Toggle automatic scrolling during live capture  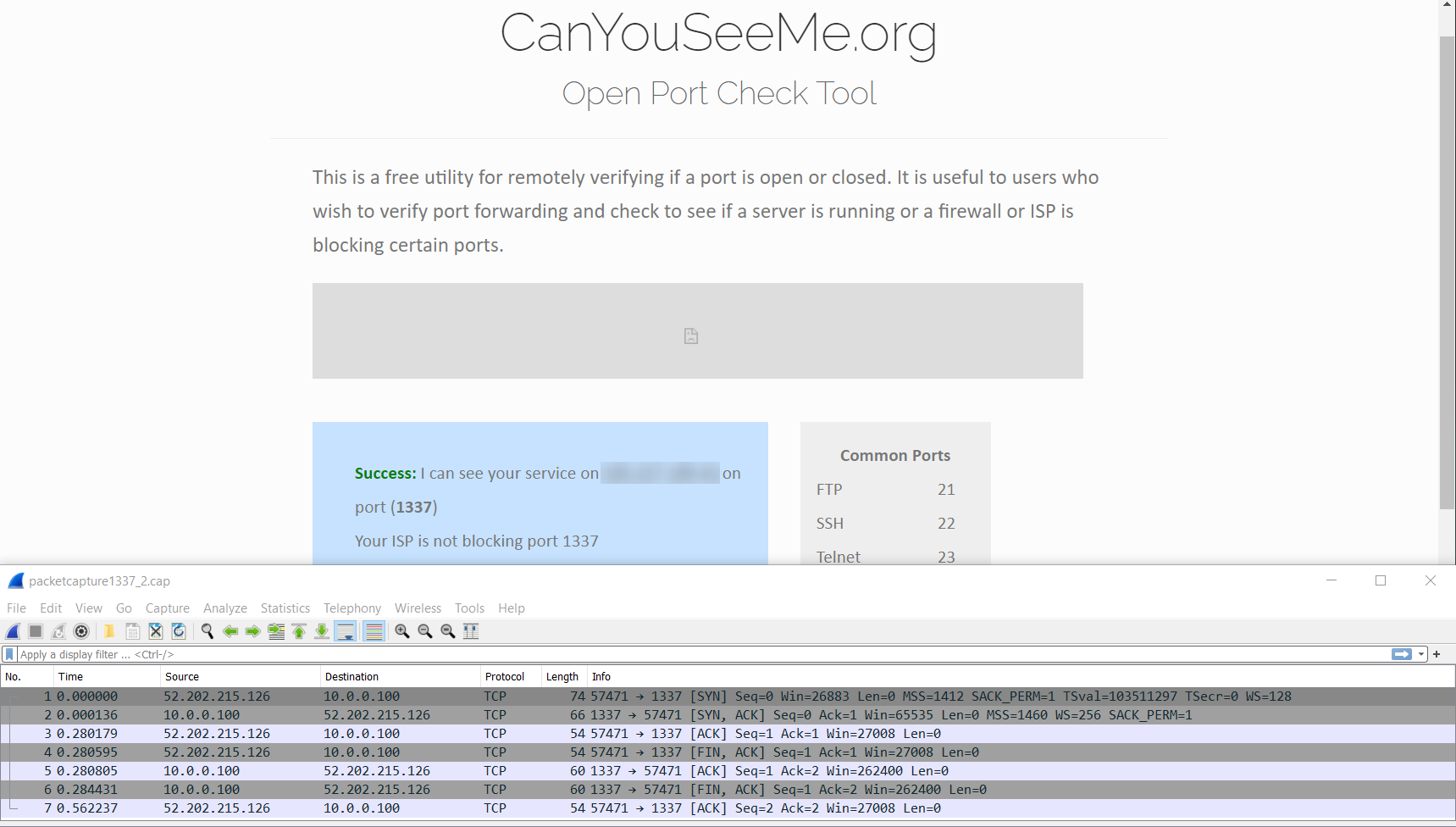pos(346,631)
